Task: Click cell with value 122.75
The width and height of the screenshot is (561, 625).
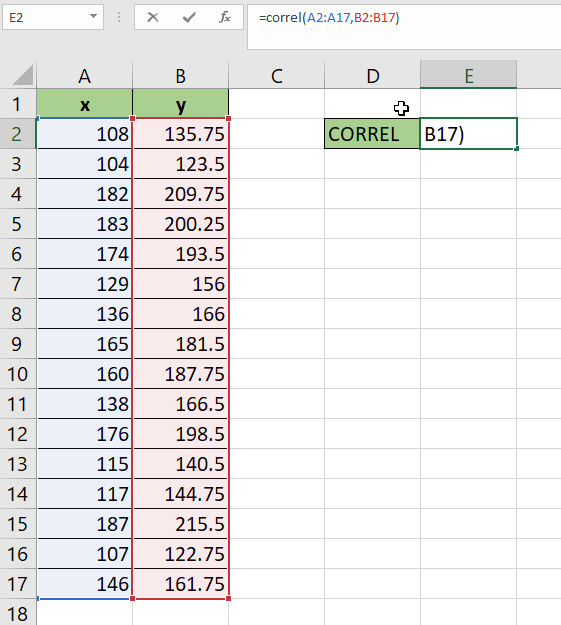Action: tap(181, 554)
